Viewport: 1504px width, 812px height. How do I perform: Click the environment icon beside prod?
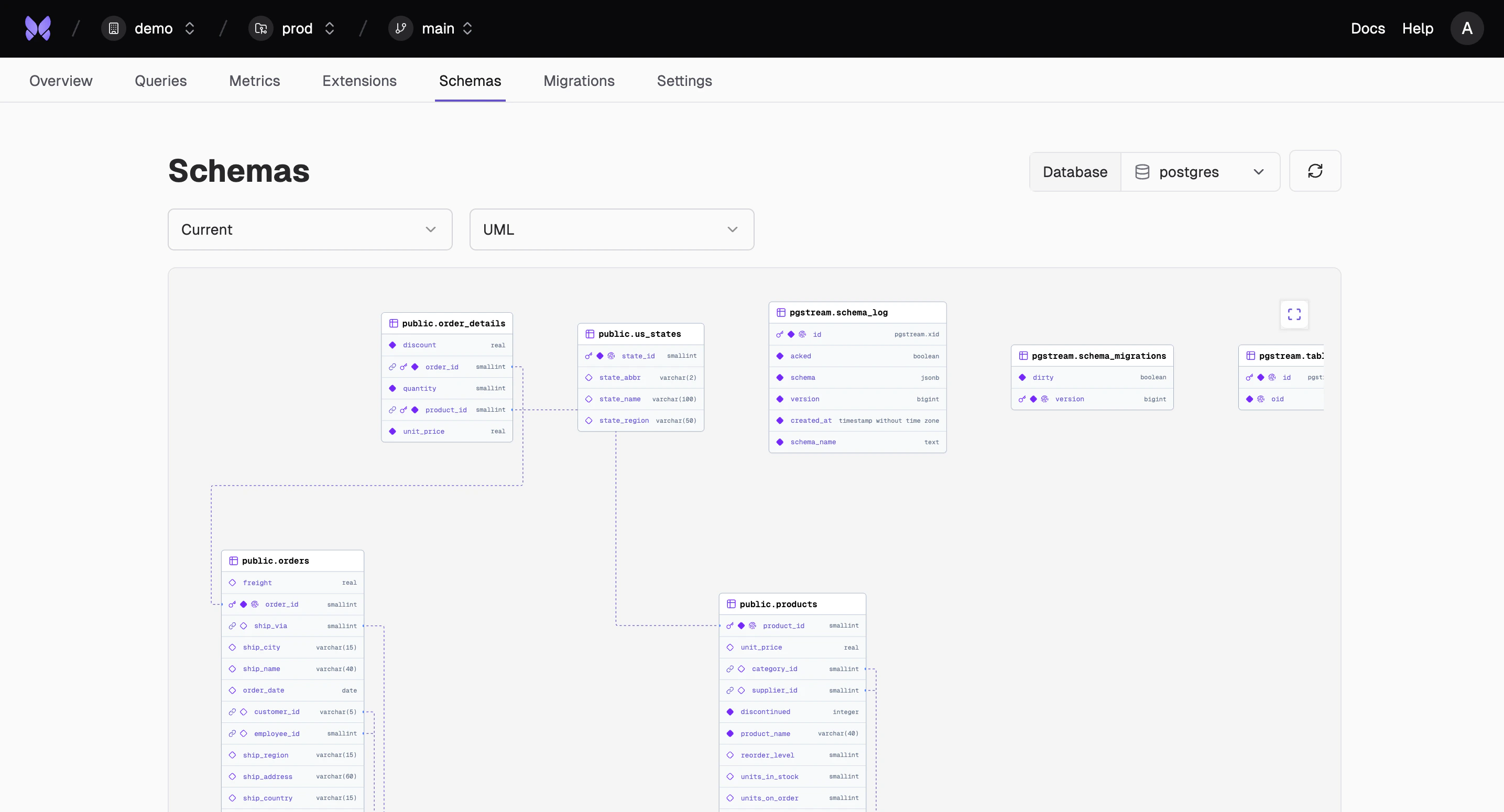(x=260, y=28)
